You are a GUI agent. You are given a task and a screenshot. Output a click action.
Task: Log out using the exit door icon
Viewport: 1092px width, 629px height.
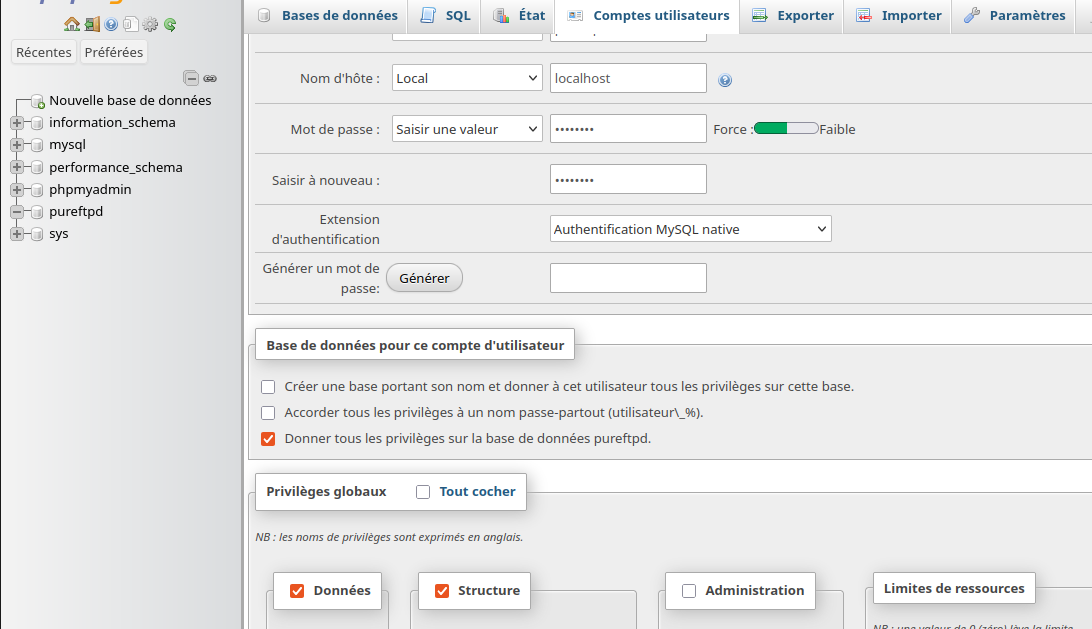pos(92,24)
